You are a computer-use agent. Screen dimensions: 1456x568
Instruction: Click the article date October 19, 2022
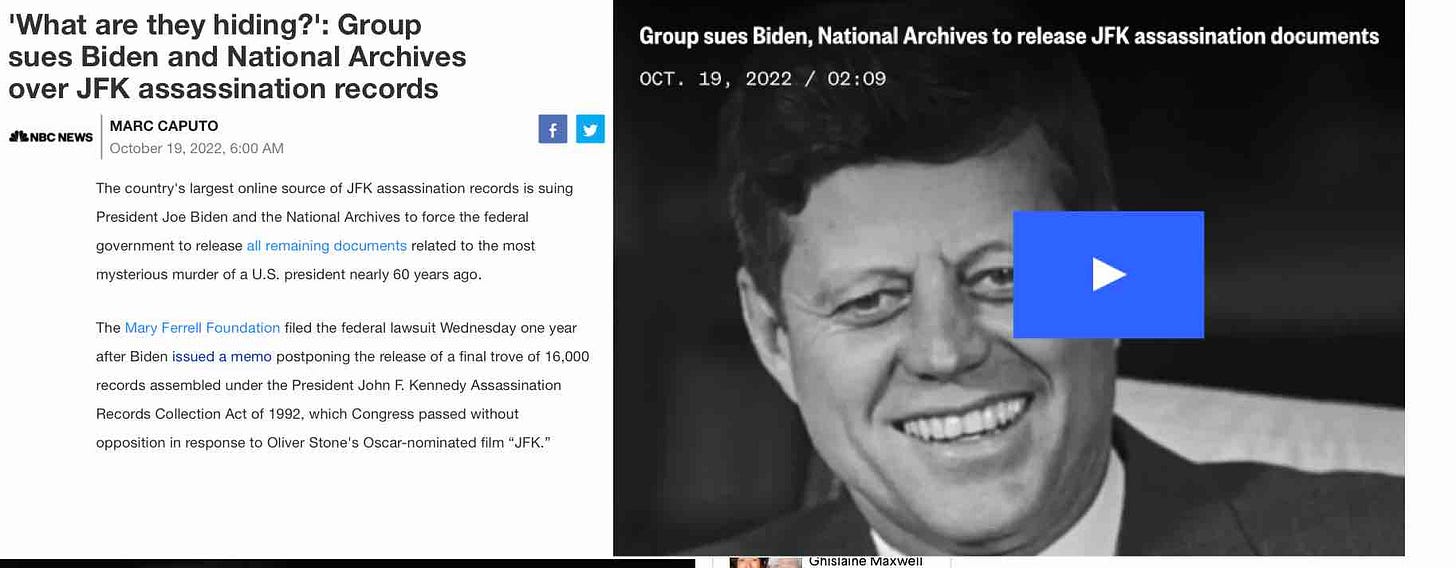(x=197, y=149)
